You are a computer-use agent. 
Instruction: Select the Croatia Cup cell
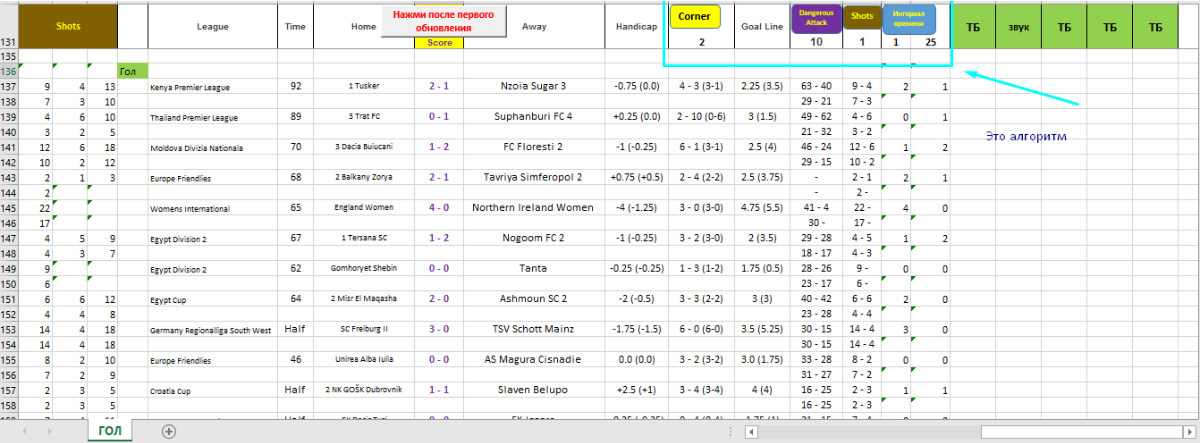212,390
